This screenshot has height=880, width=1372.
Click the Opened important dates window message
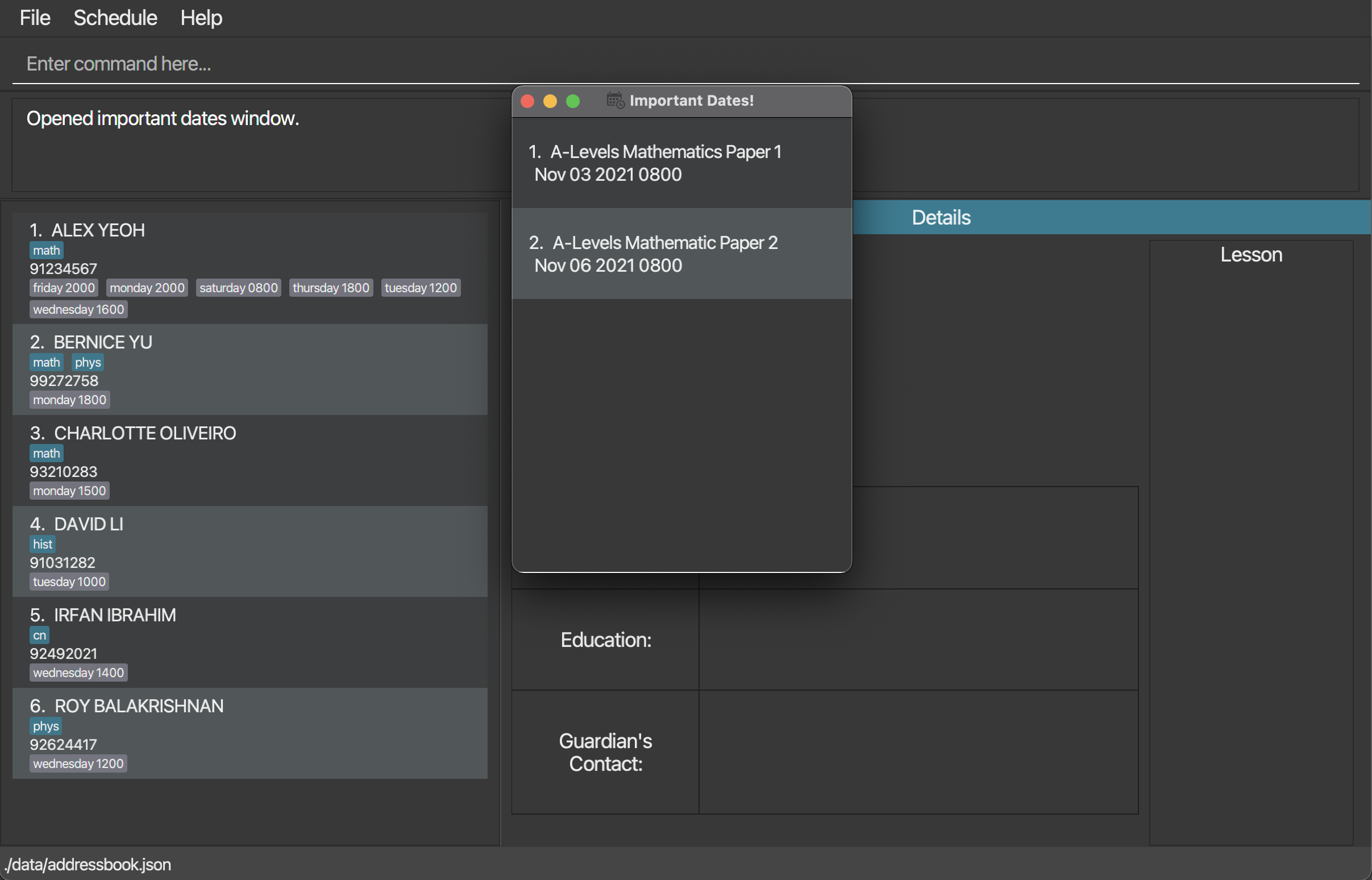tap(163, 118)
